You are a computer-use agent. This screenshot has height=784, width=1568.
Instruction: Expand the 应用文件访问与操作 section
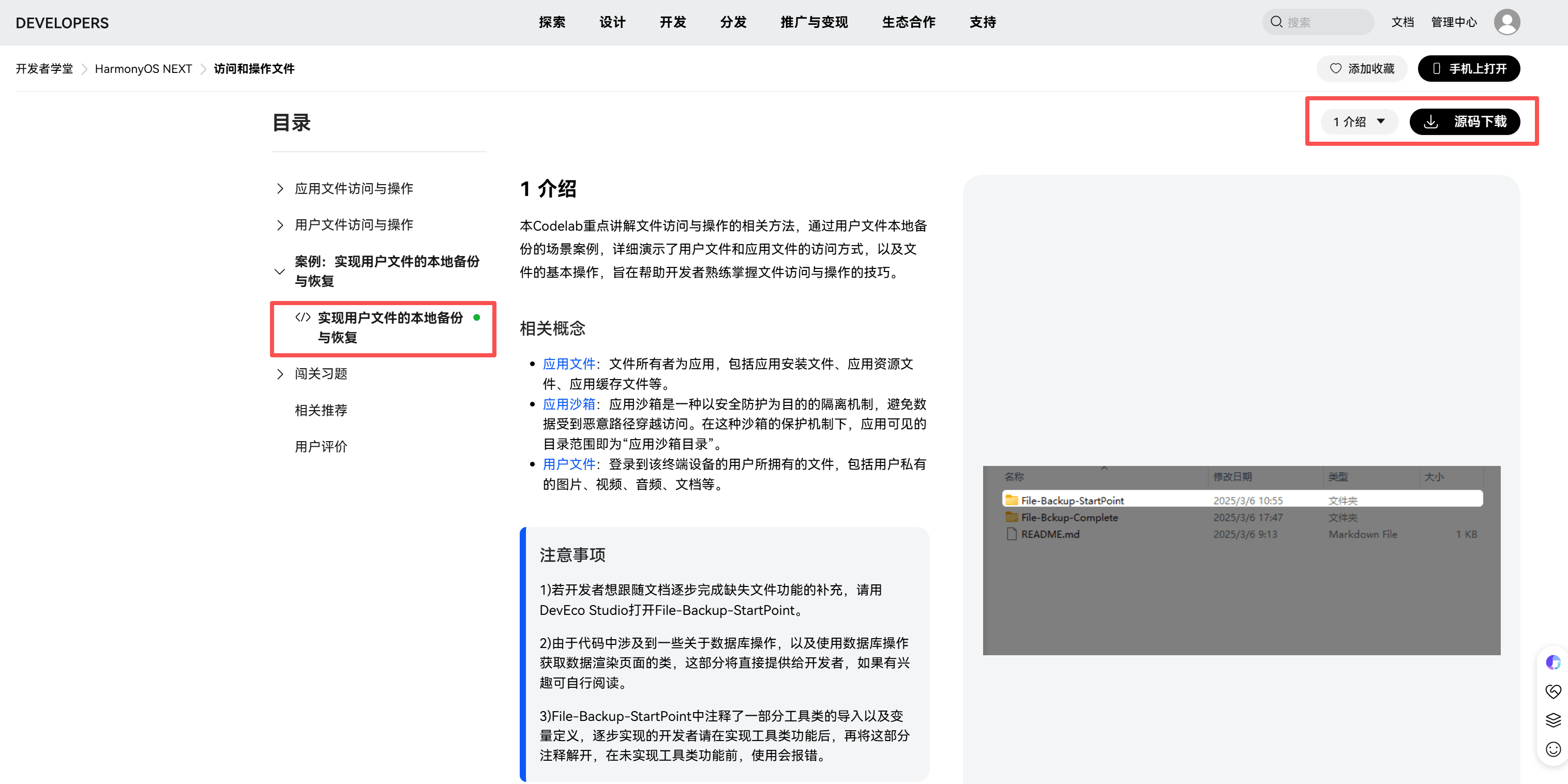(280, 189)
